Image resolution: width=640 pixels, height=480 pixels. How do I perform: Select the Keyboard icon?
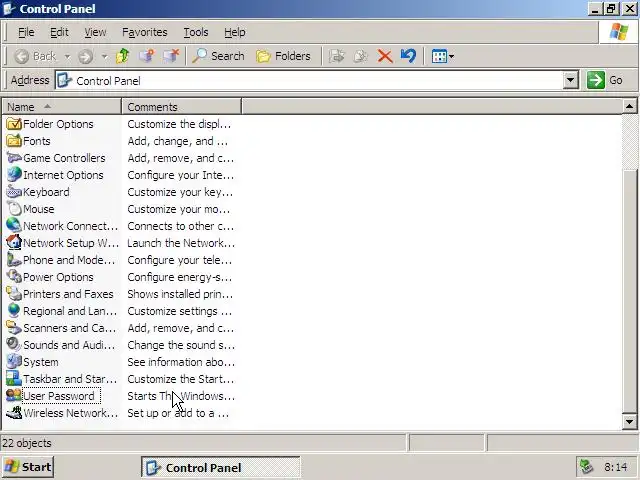[x=14, y=192]
